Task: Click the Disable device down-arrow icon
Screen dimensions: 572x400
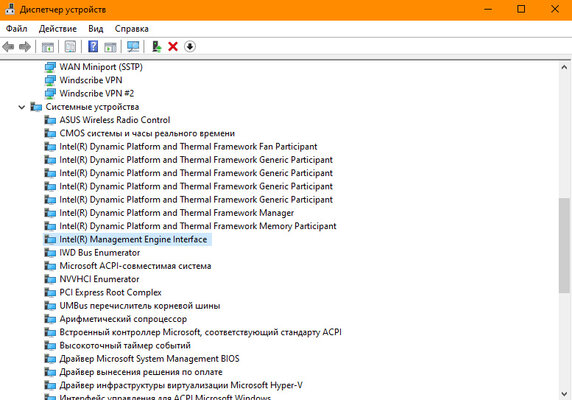Action: pos(190,47)
